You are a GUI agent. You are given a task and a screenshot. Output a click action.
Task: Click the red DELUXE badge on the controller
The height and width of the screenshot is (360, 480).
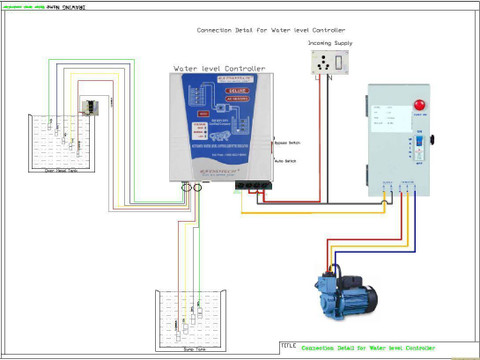coord(237,91)
